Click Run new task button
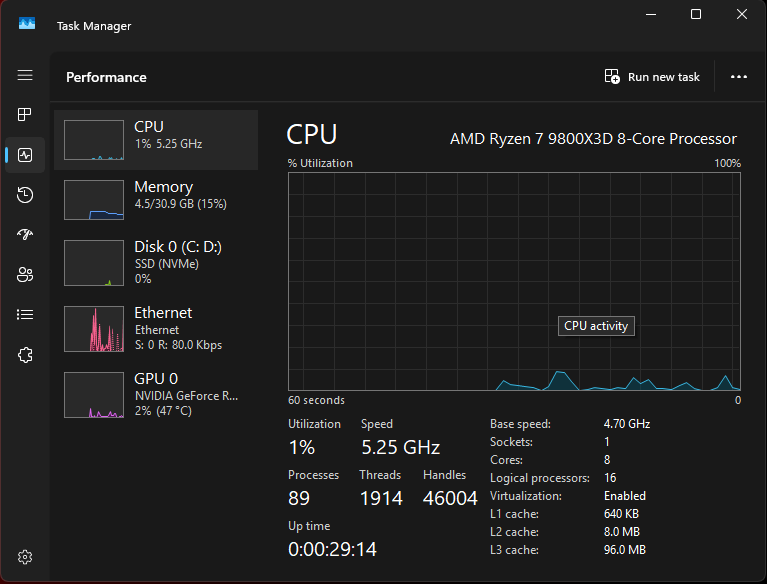The image size is (767, 584). (653, 77)
